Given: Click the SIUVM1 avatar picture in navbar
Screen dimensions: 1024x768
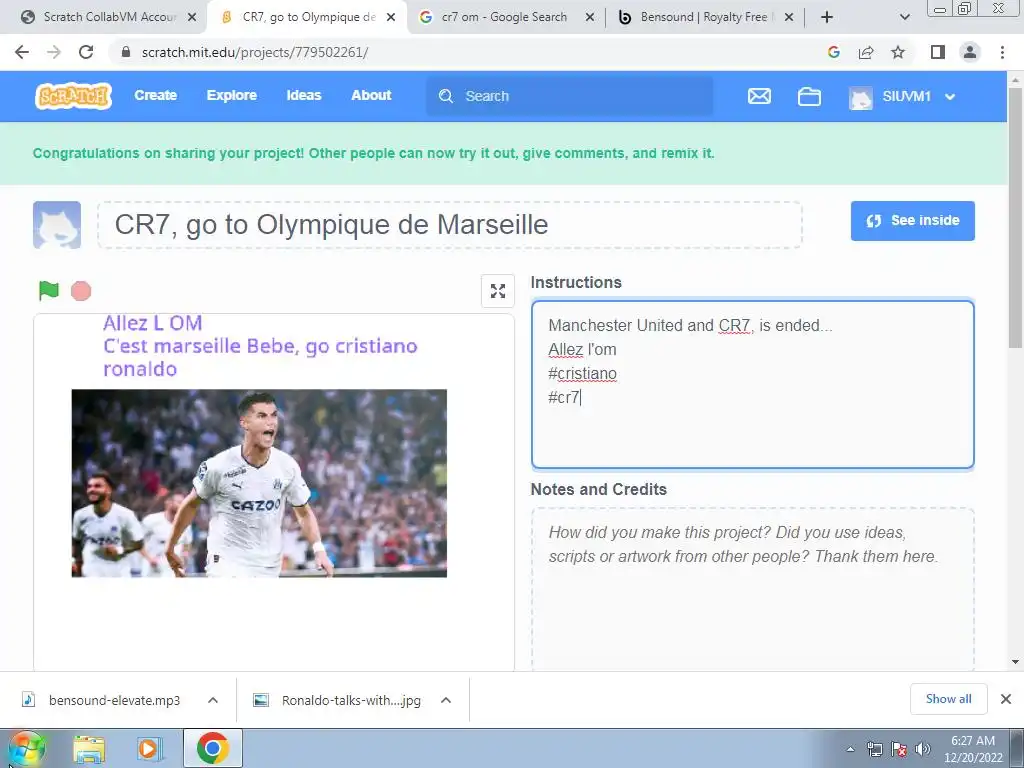Looking at the screenshot, I should coord(861,97).
